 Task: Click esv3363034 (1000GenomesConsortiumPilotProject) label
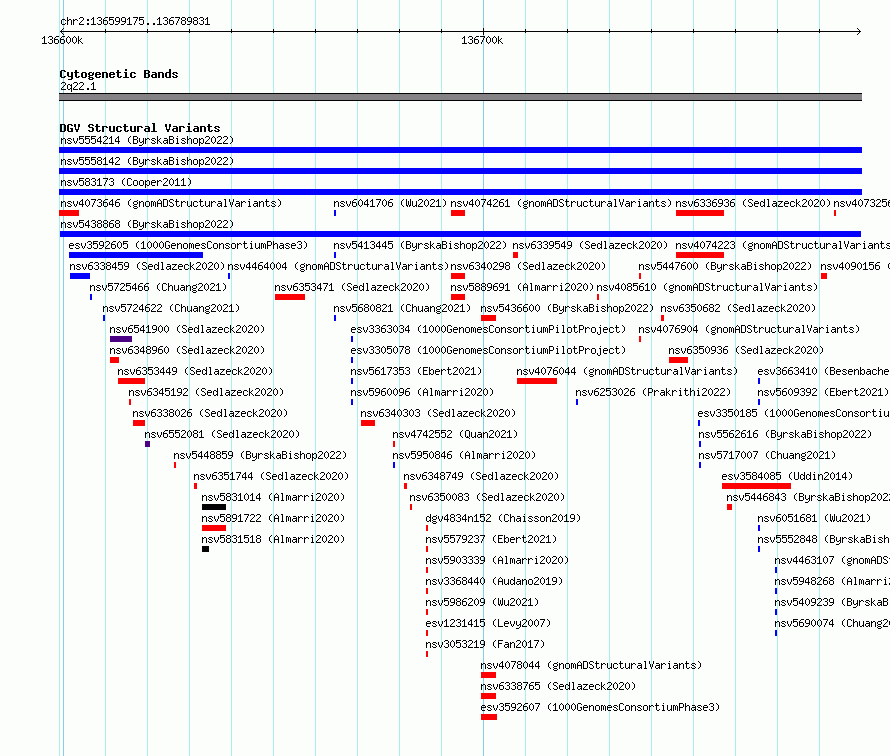click(x=488, y=329)
